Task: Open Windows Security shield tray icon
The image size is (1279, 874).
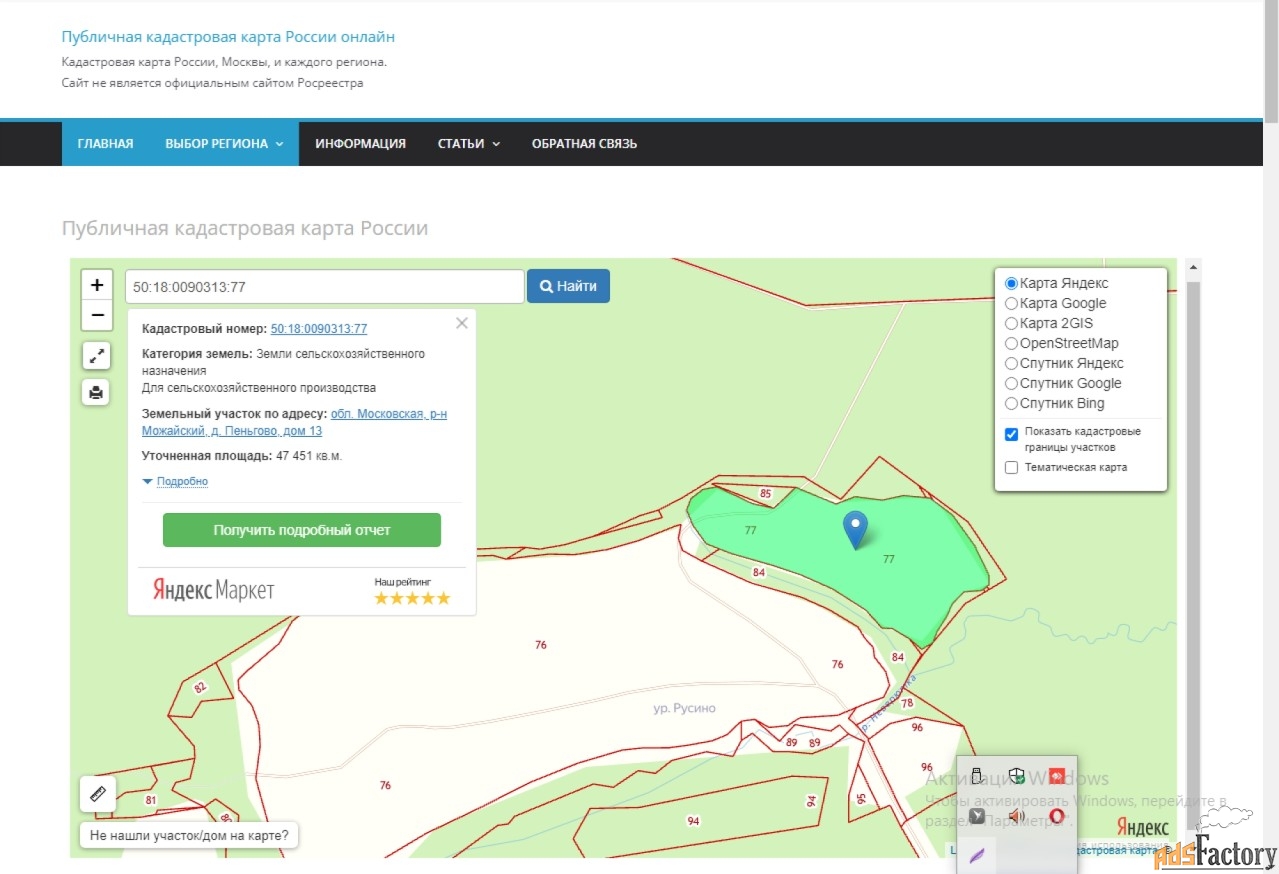Action: click(1016, 775)
